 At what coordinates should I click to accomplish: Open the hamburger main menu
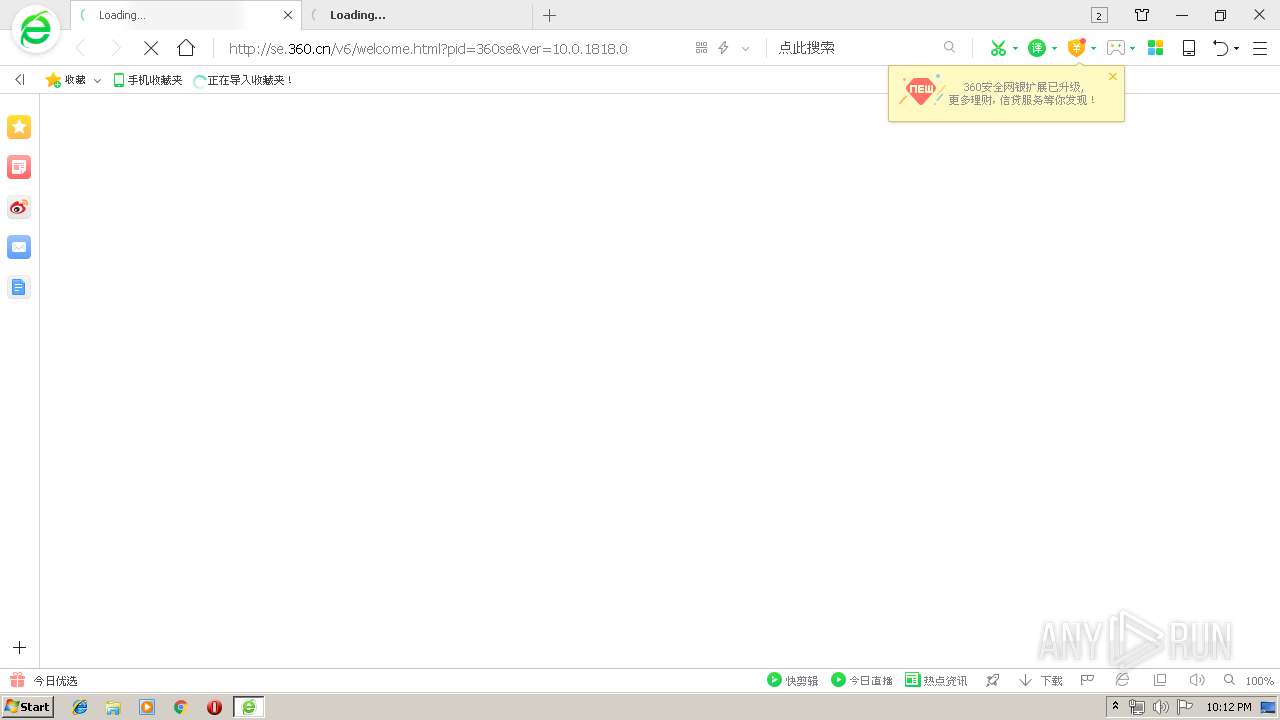pos(1260,48)
